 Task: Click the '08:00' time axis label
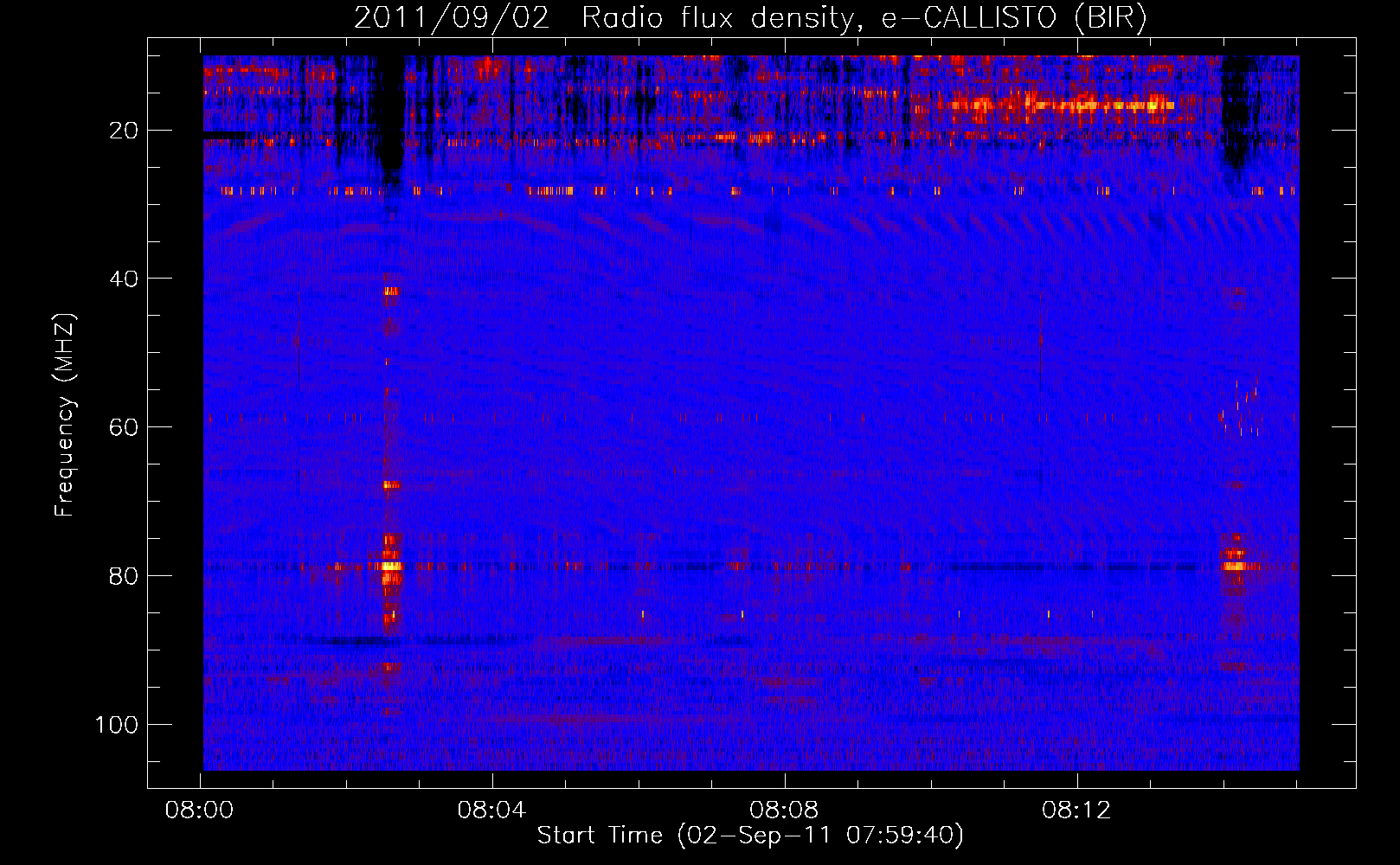[200, 811]
